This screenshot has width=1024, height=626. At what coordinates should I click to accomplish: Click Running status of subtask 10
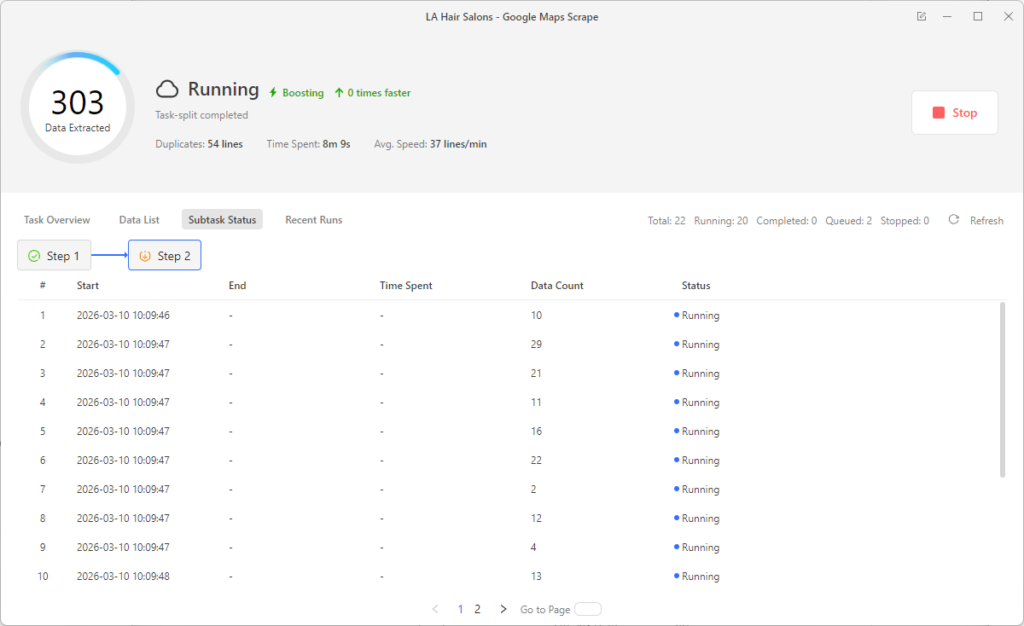pos(697,576)
